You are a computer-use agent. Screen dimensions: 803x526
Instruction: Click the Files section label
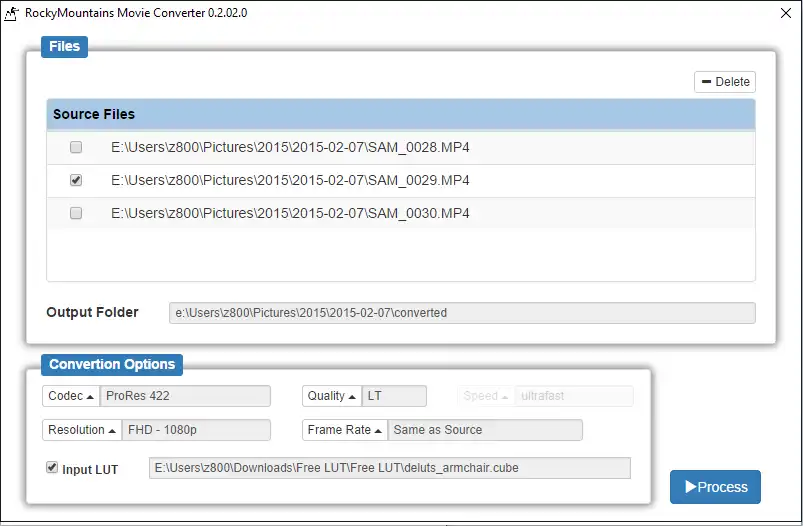click(x=65, y=47)
